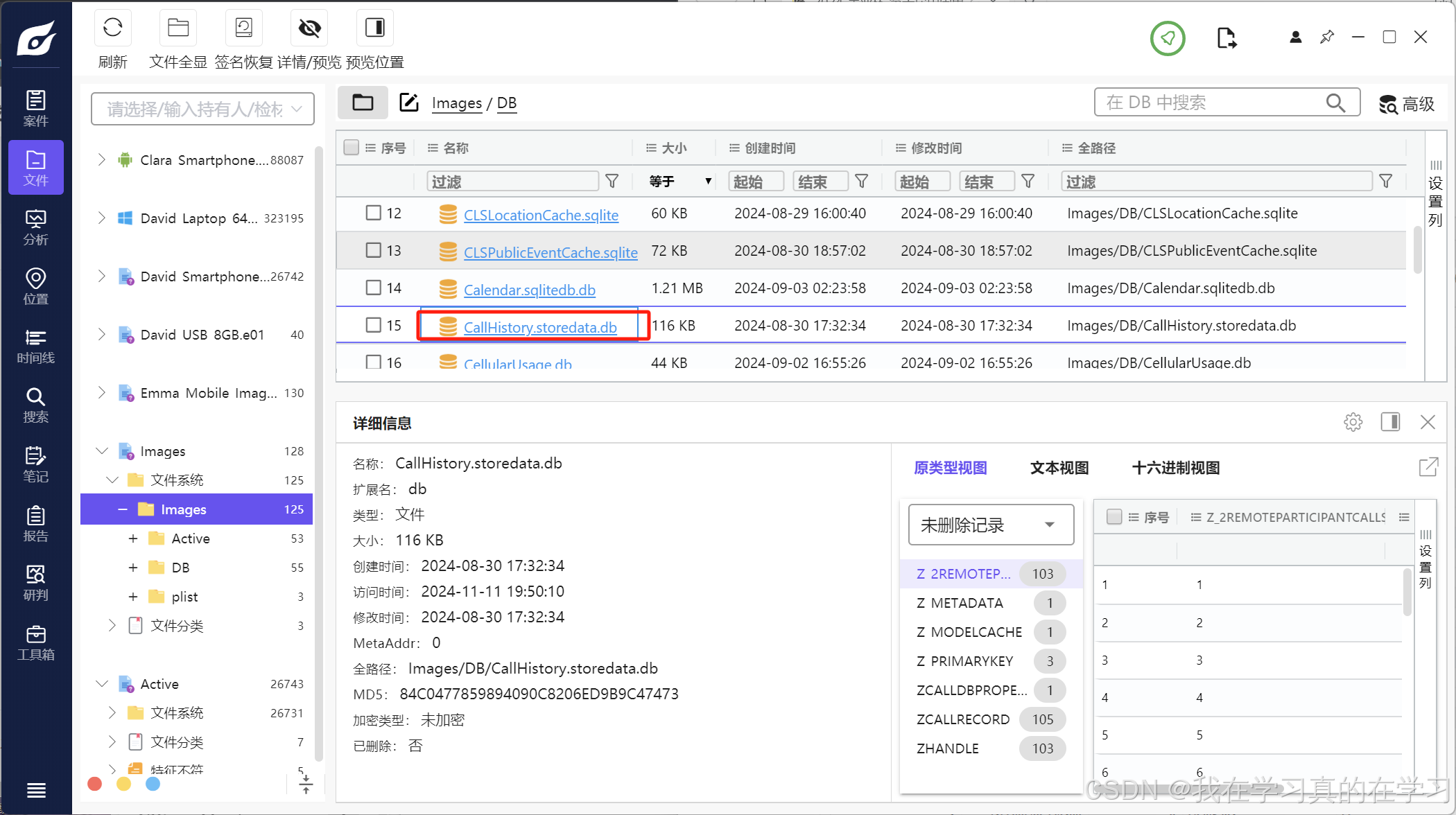
Task: Open the 工具箱 toolbox sidebar icon
Action: point(35,642)
